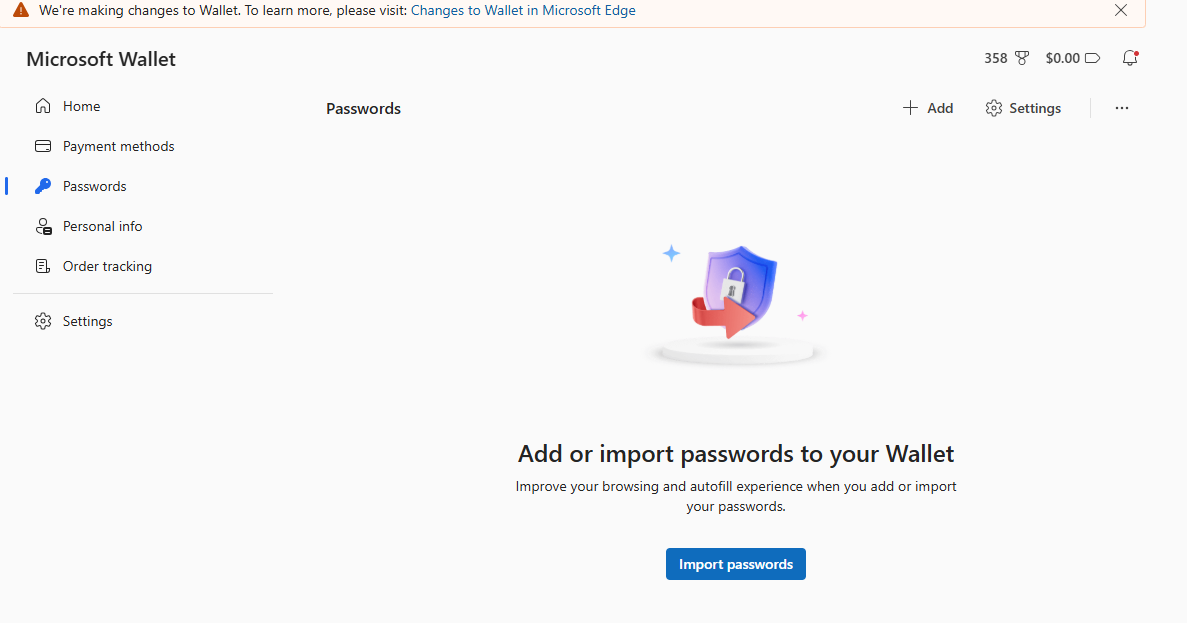The height and width of the screenshot is (623, 1187).
Task: Click the 358 Rewards points counter
Action: click(x=996, y=58)
